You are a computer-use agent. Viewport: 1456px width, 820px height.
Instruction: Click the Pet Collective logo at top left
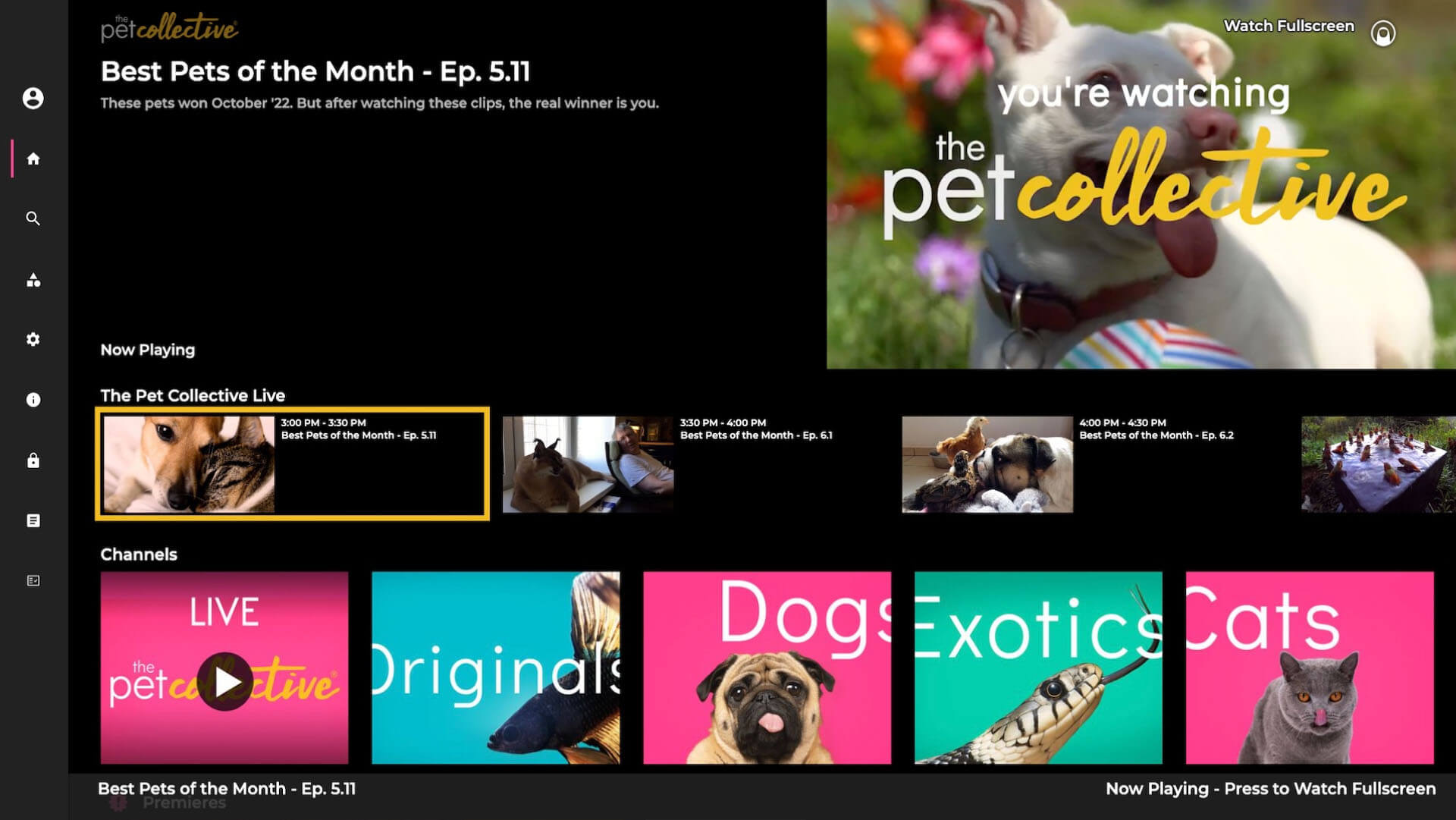pos(168,25)
